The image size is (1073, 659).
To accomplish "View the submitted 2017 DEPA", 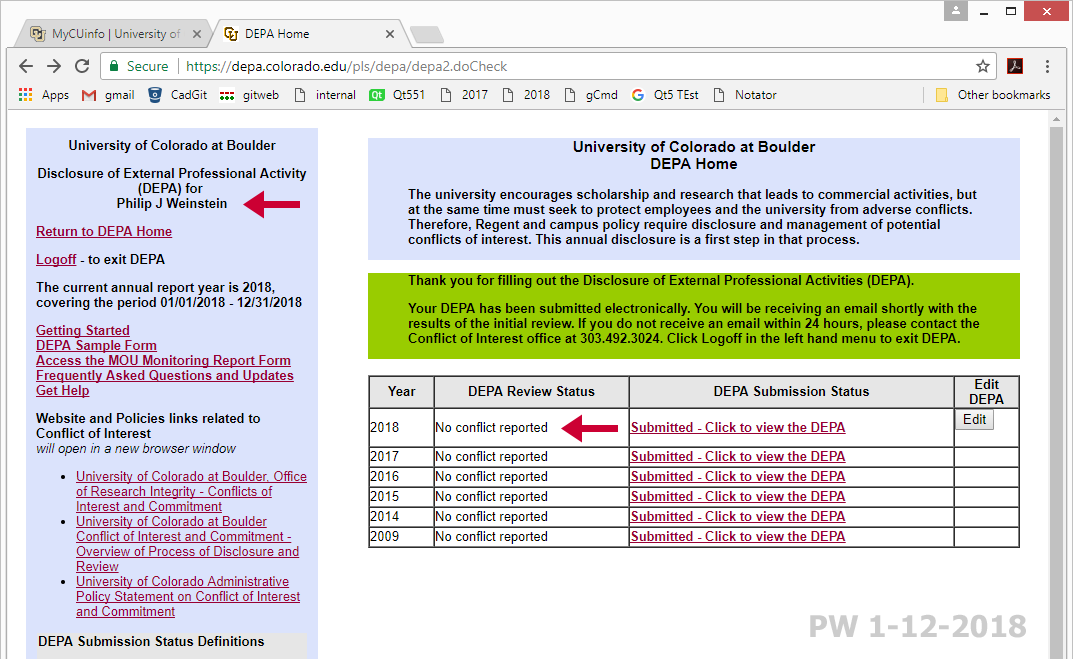I will point(738,456).
